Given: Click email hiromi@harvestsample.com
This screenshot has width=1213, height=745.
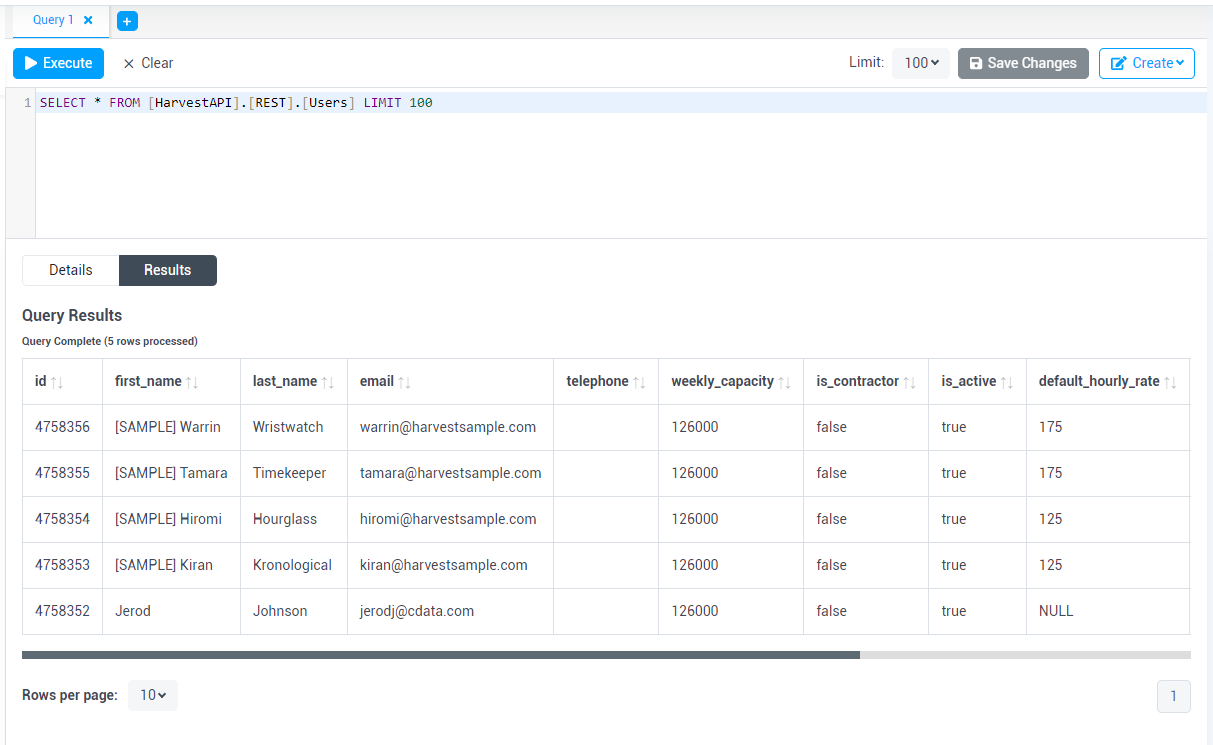Looking at the screenshot, I should [x=448, y=519].
